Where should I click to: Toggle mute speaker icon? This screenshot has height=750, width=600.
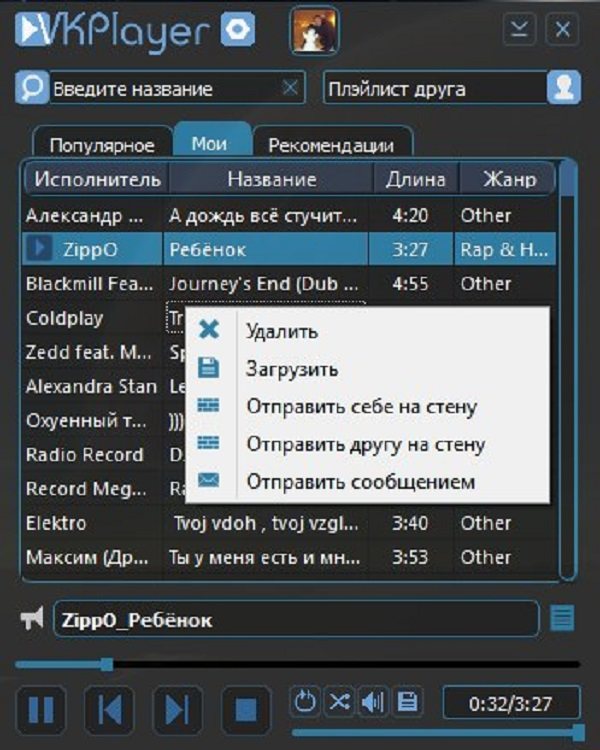click(x=373, y=702)
